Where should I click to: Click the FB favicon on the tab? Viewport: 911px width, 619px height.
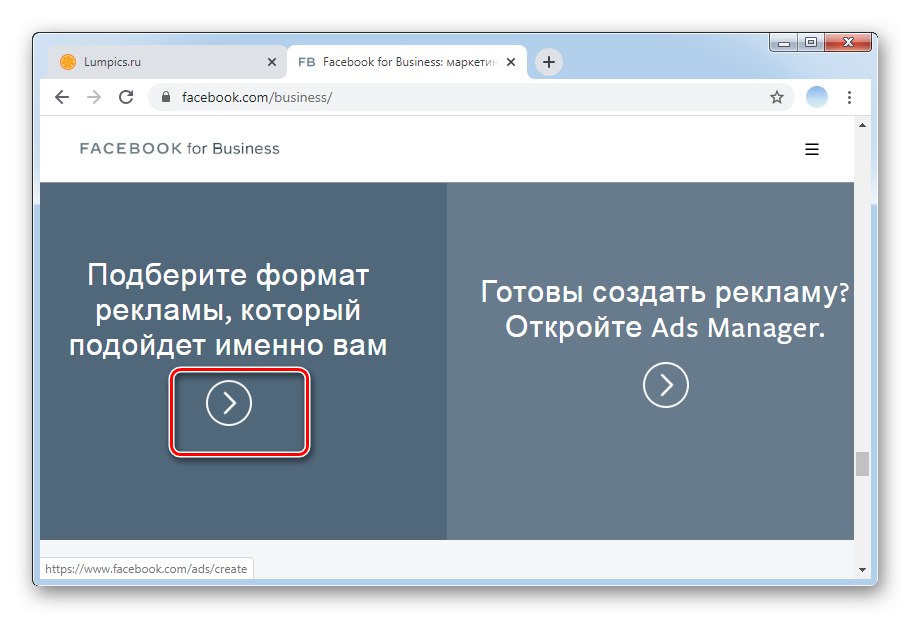(x=306, y=62)
